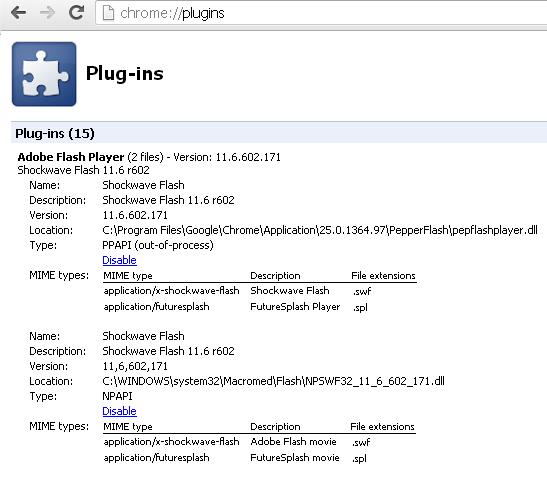Click the pepflashplayer.dll location path
The height and width of the screenshot is (479, 547).
(x=320, y=230)
